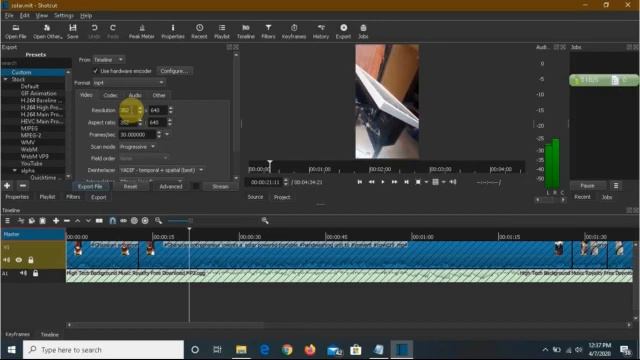Uncheck Use hardware encoder
Screen dimensions: 640x360
click(x=96, y=71)
